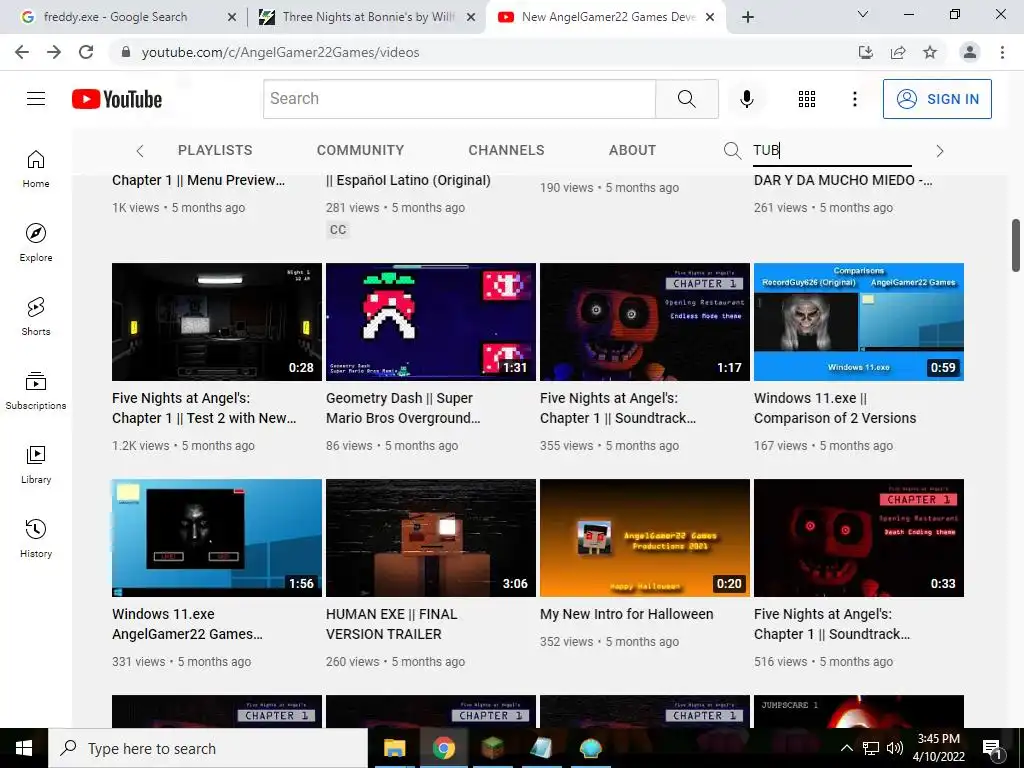The image size is (1024, 768).
Task: Go forward in browser history
Action: (54, 52)
